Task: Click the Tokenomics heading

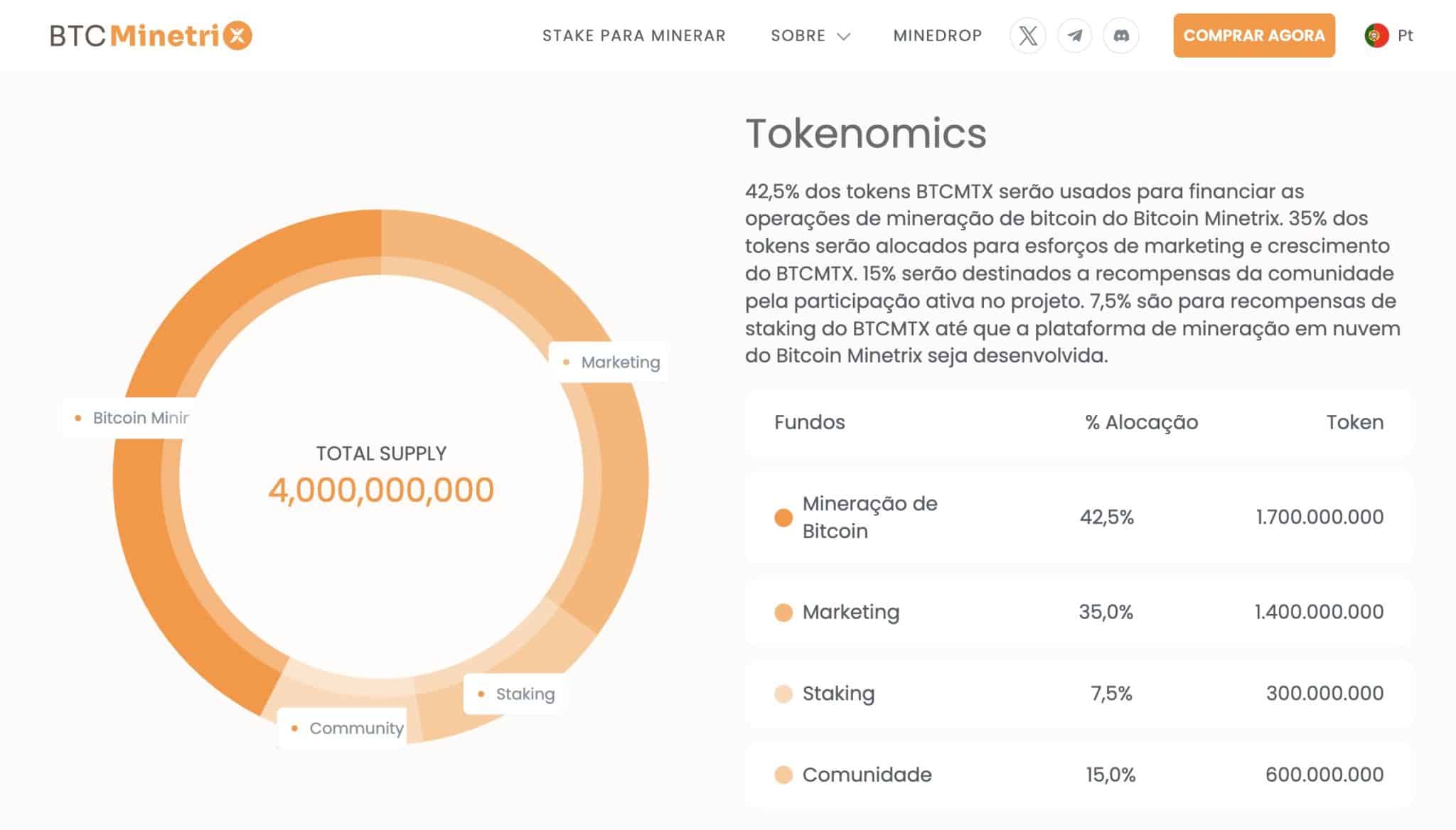Action: point(866,133)
